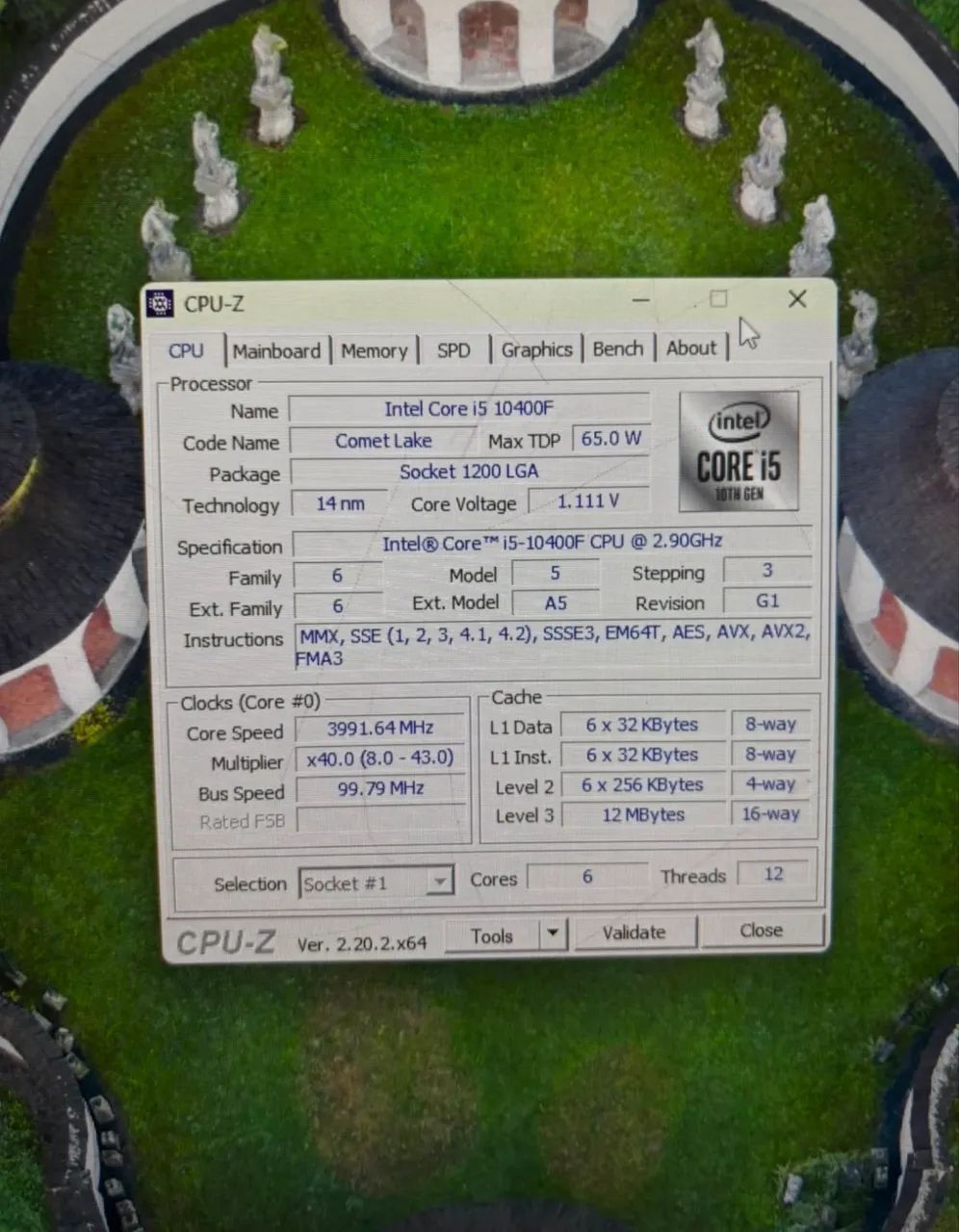
Task: Click the Level 2 associativity 4-way
Action: 771,784
